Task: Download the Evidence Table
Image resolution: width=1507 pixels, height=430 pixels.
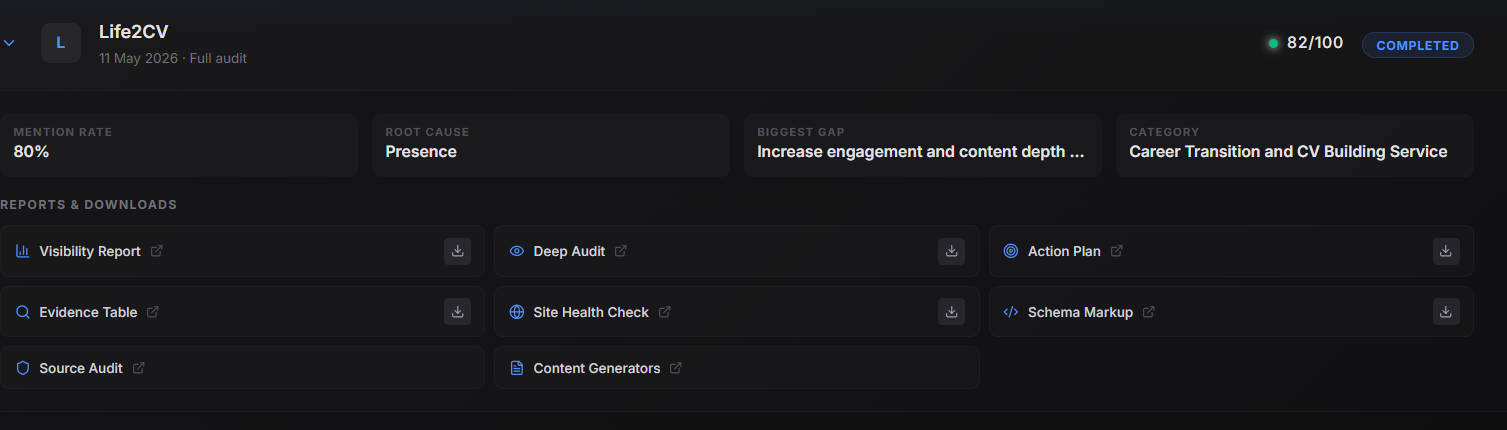Action: (457, 312)
